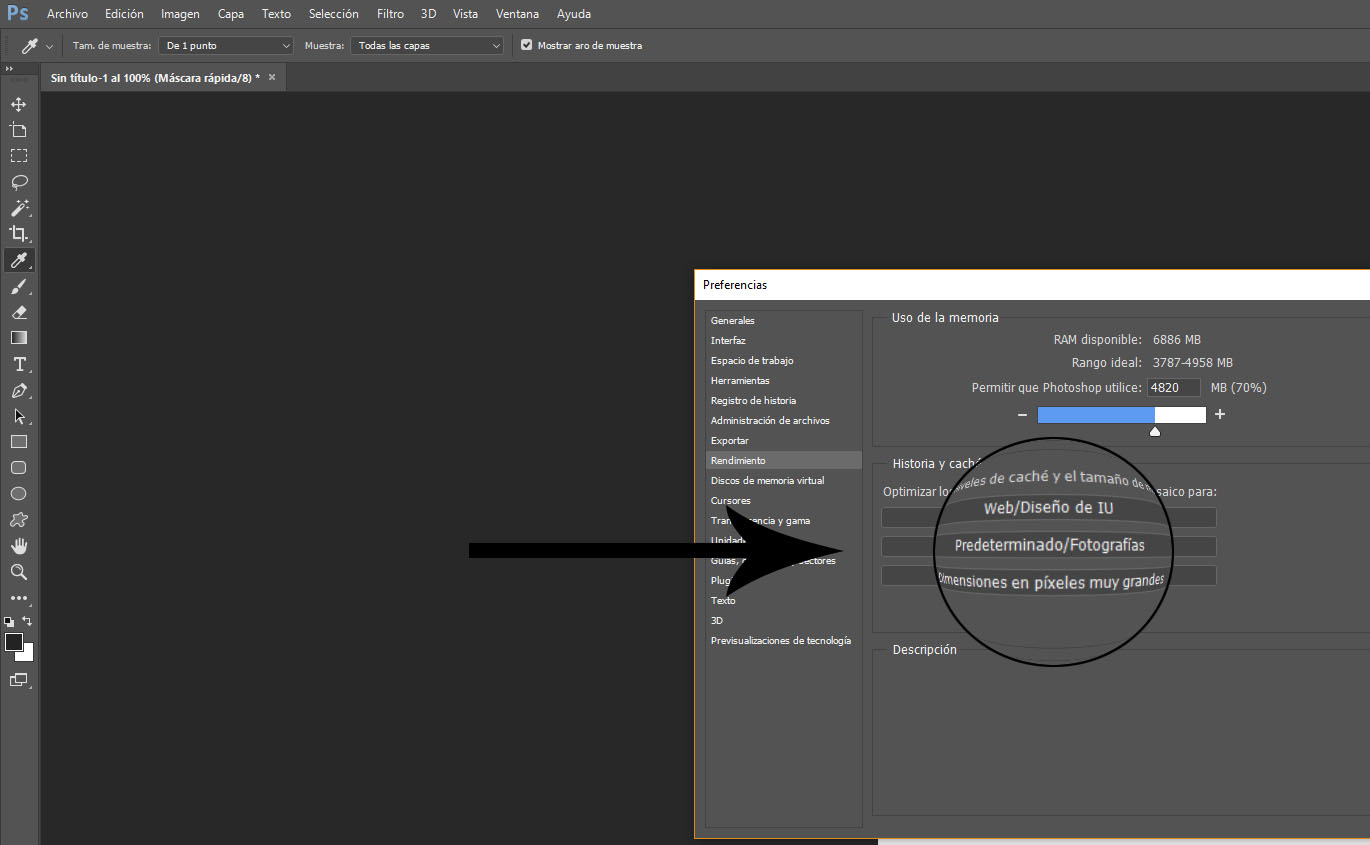Open Tam. de muestra dropdown
The image size is (1370, 845).
pos(226,46)
